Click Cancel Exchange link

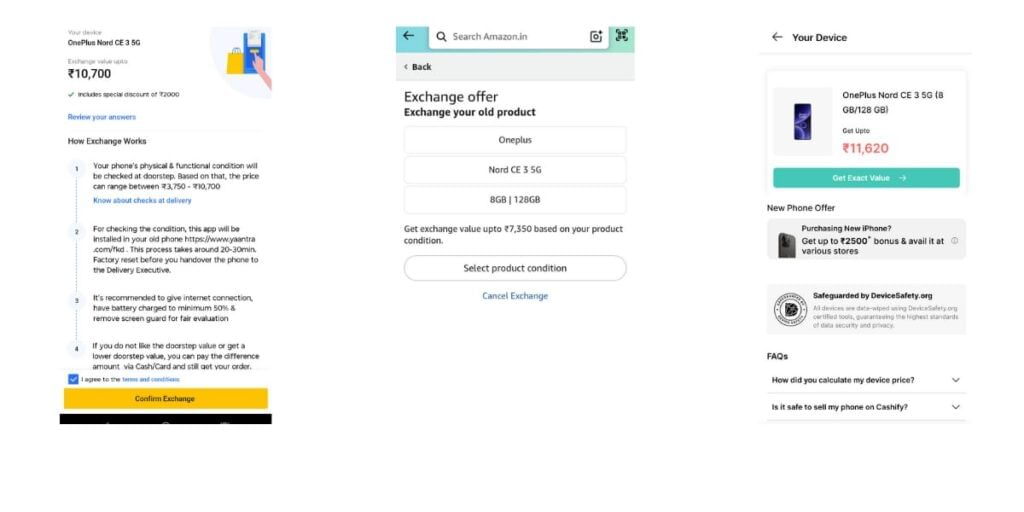click(x=515, y=296)
